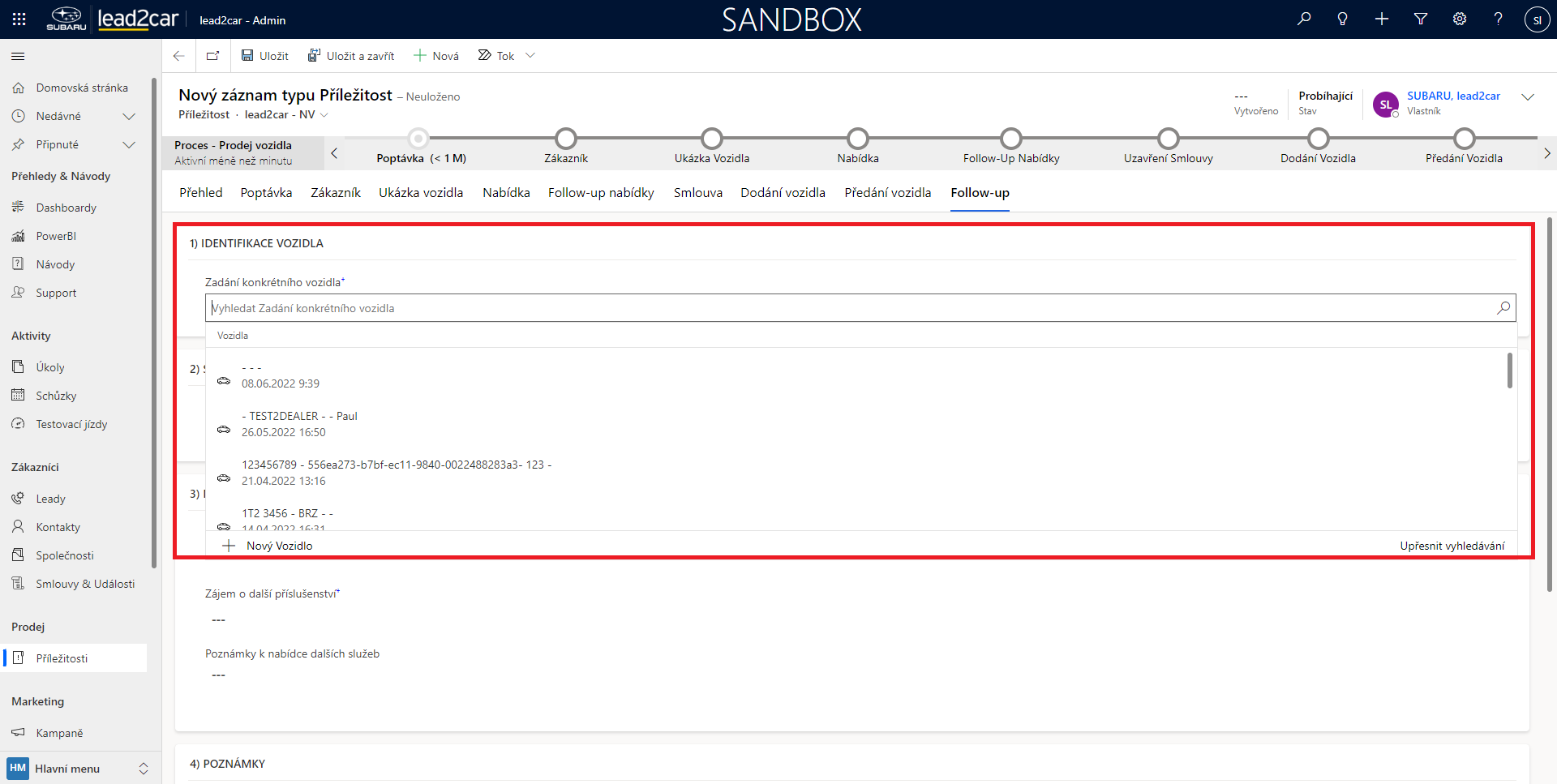Image resolution: width=1557 pixels, height=784 pixels.
Task: Open the Smlouva tab
Action: 697,193
